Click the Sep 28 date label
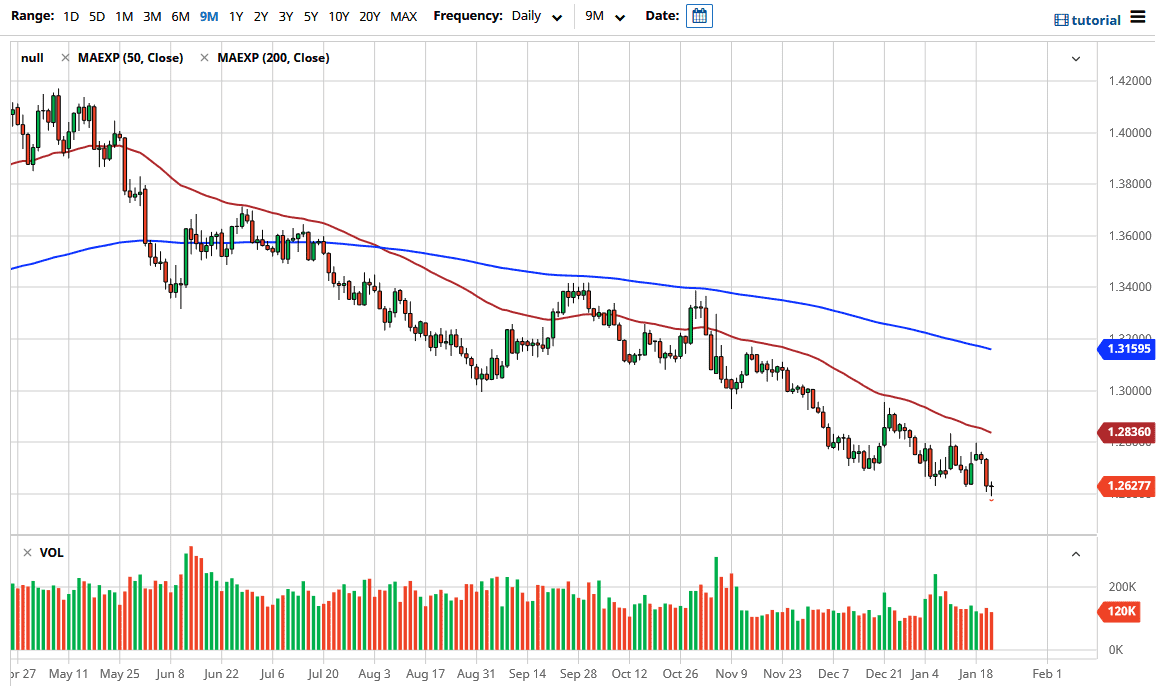The width and height of the screenshot is (1158, 690). coord(578,674)
